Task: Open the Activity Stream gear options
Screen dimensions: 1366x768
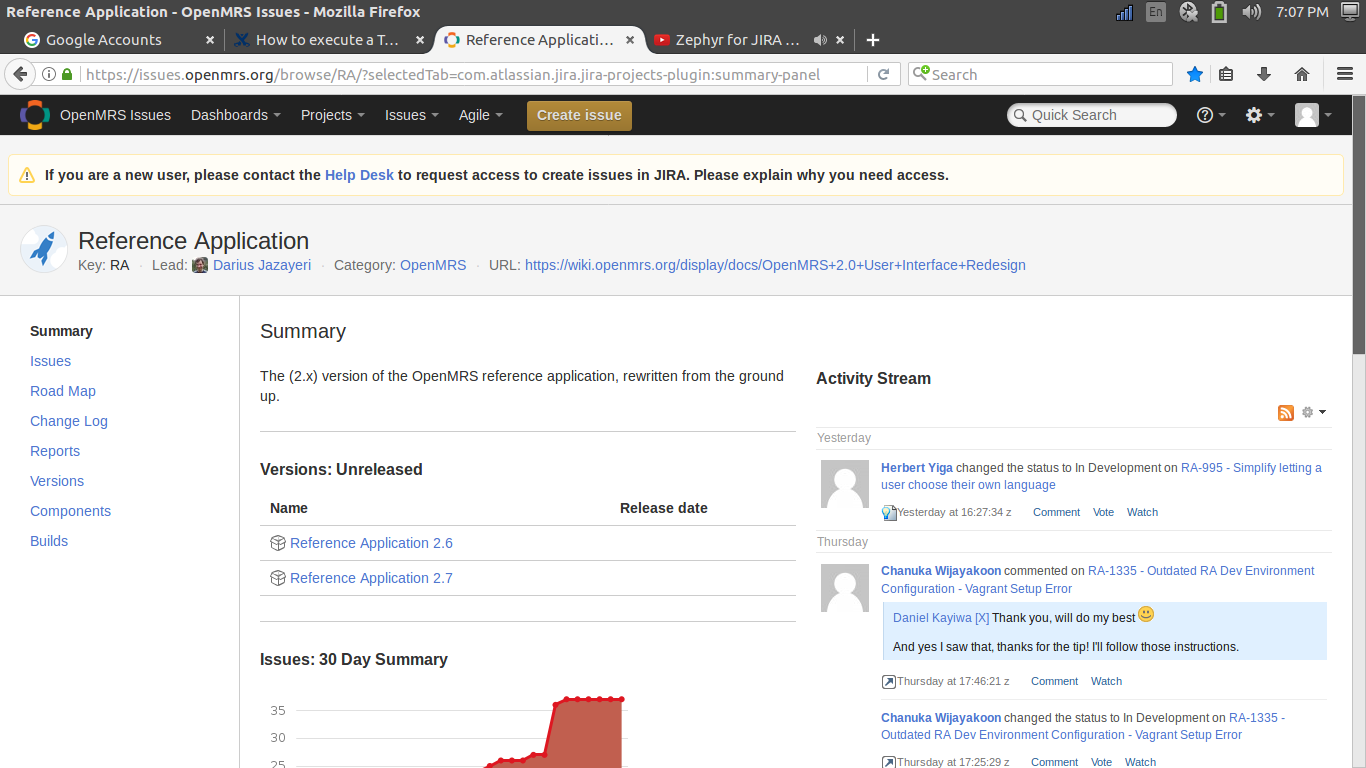Action: pyautogui.click(x=1313, y=413)
